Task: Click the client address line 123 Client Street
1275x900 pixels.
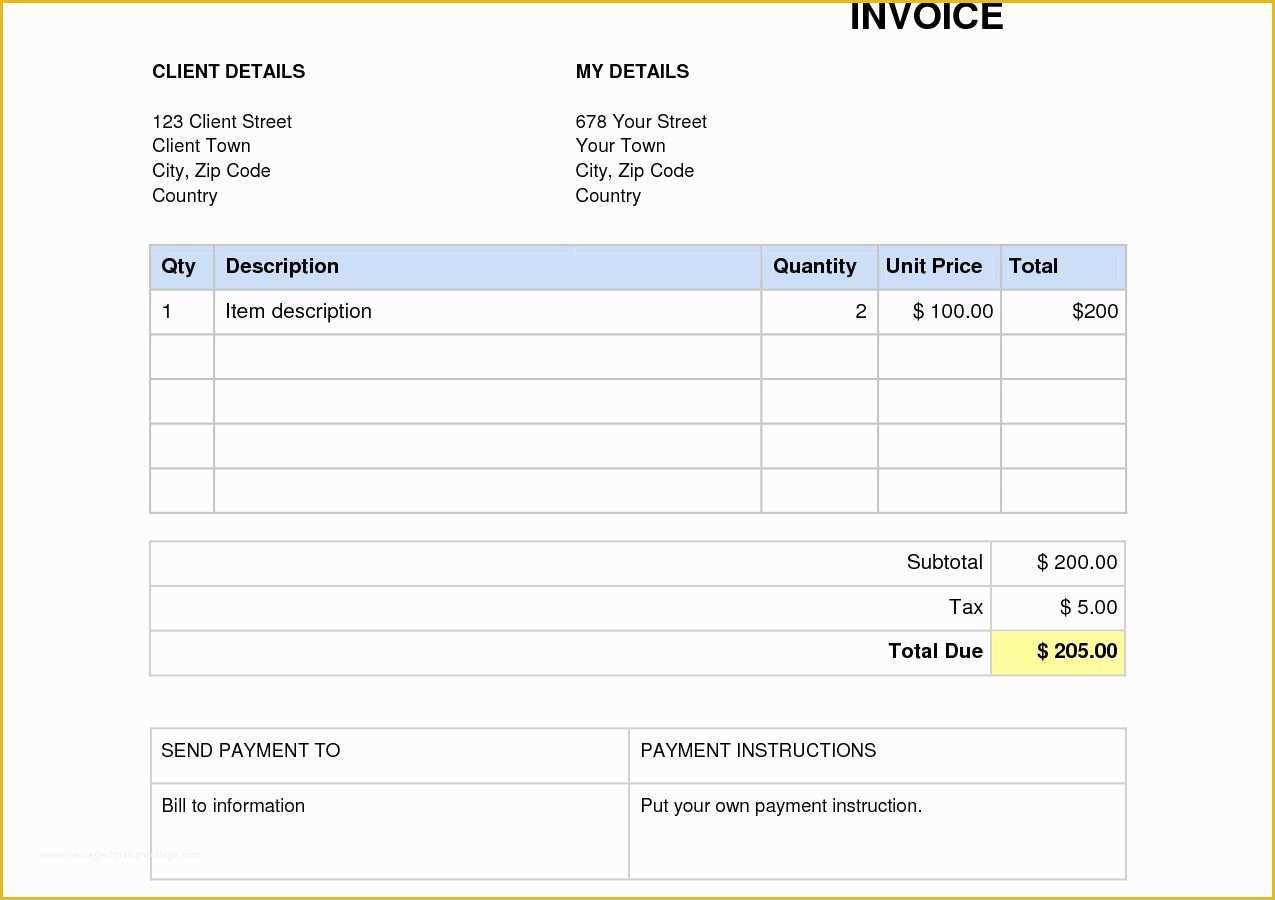Action: point(222,121)
